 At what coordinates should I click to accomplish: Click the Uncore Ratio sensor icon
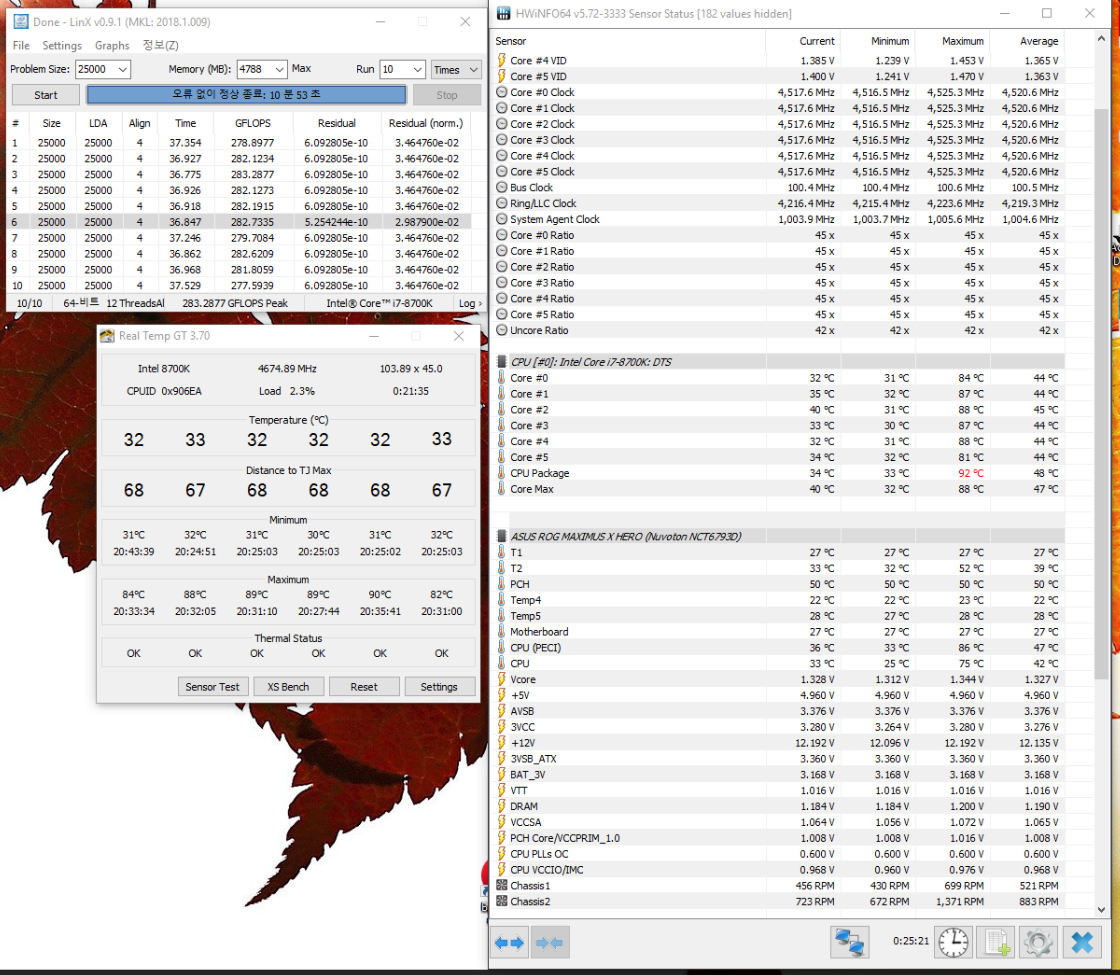(502, 330)
